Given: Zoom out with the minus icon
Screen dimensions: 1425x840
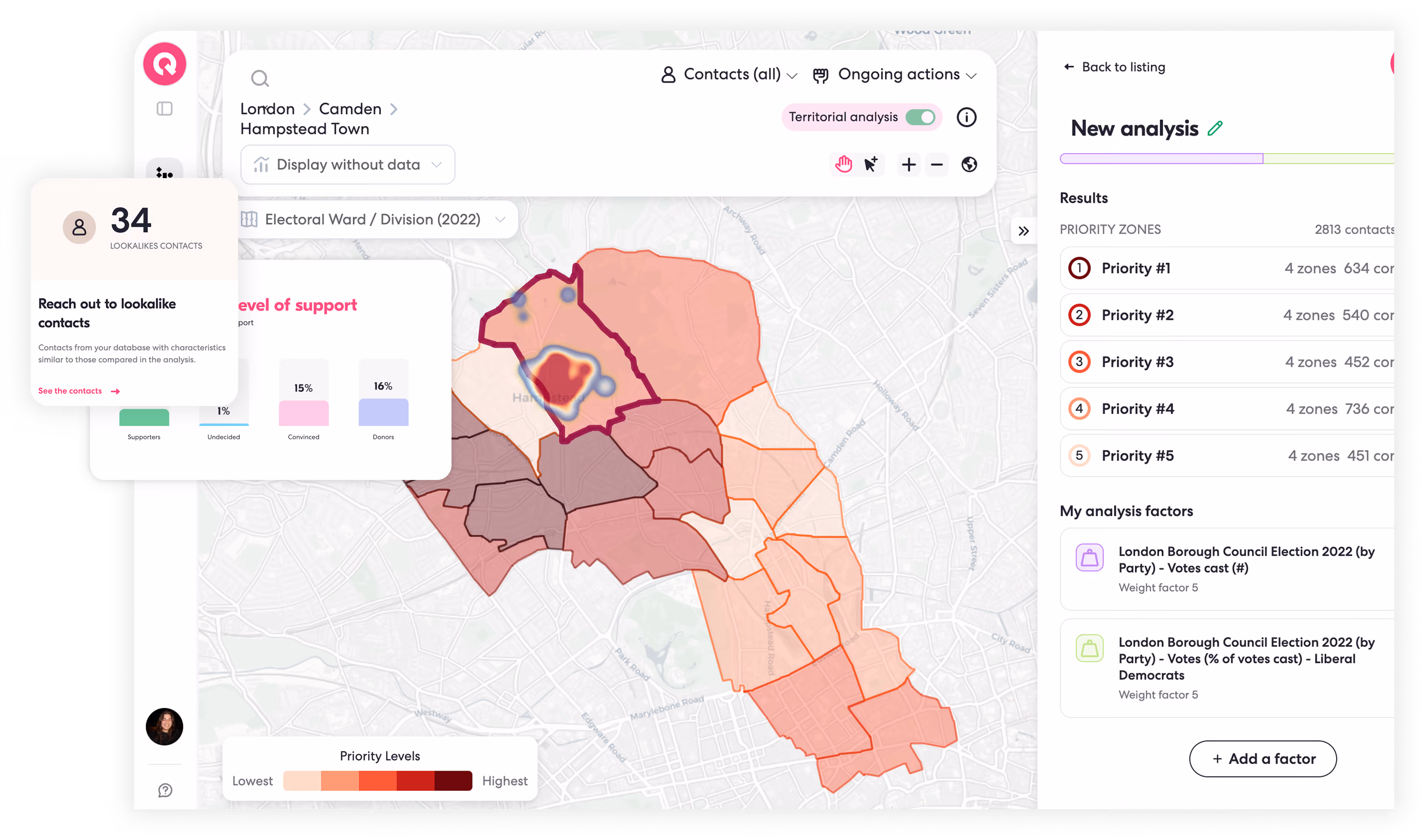Looking at the screenshot, I should click(937, 164).
